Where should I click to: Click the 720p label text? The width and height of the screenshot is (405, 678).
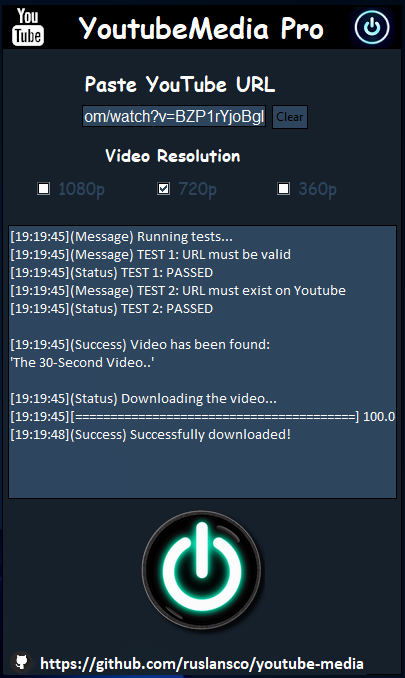[197, 189]
